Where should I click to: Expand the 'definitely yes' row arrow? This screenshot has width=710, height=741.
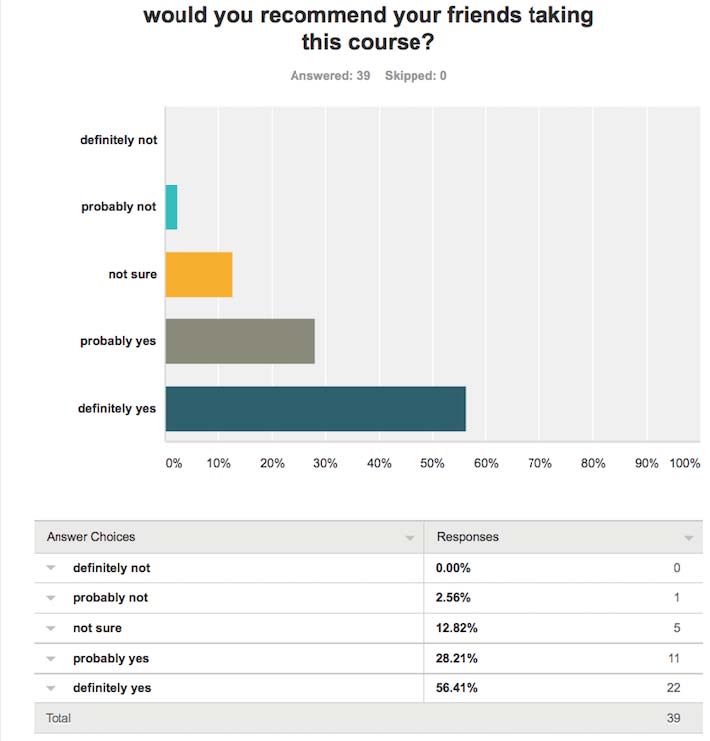point(51,689)
